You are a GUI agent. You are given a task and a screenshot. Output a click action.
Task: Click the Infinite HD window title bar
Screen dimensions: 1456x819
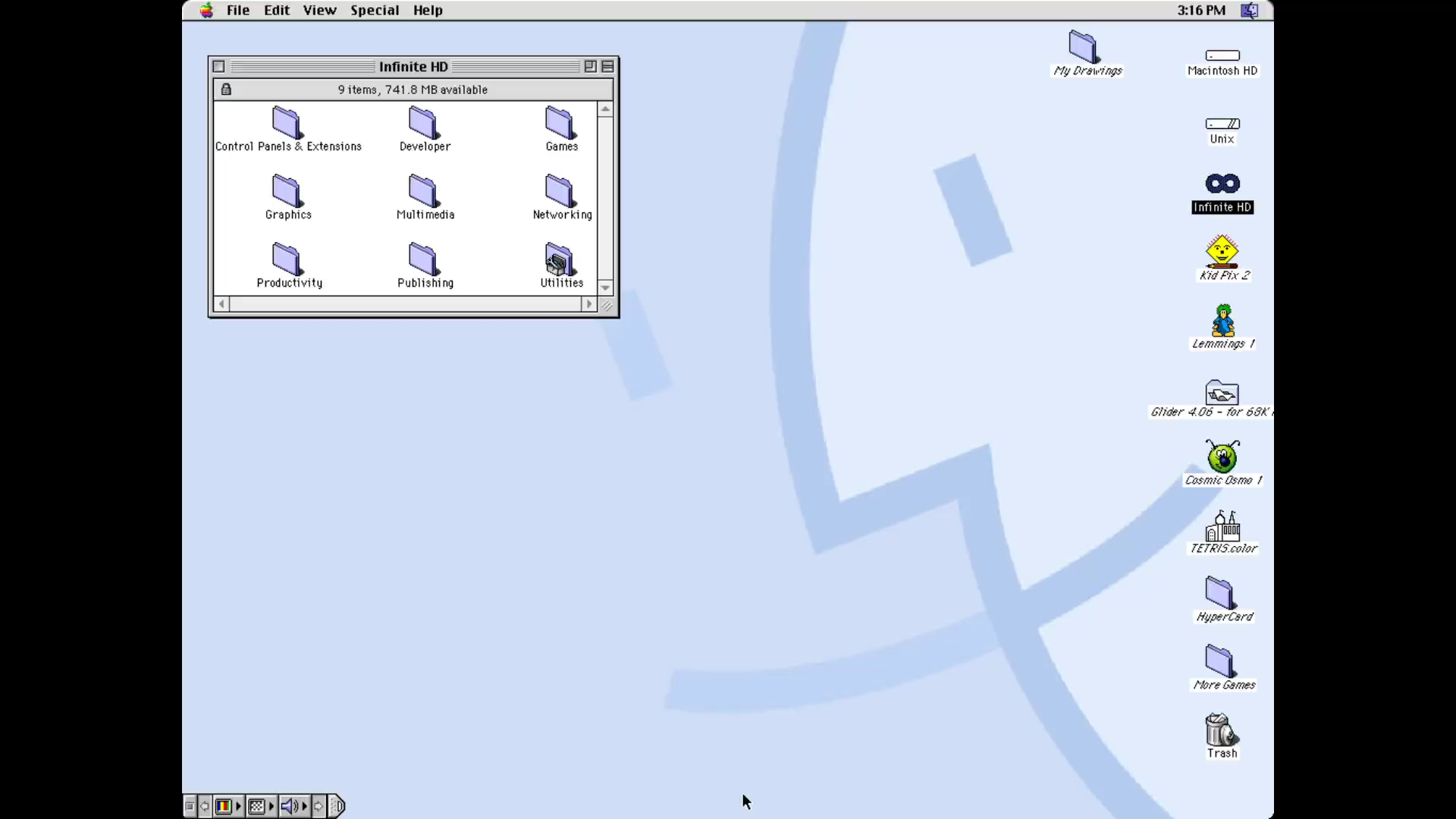coord(413,67)
